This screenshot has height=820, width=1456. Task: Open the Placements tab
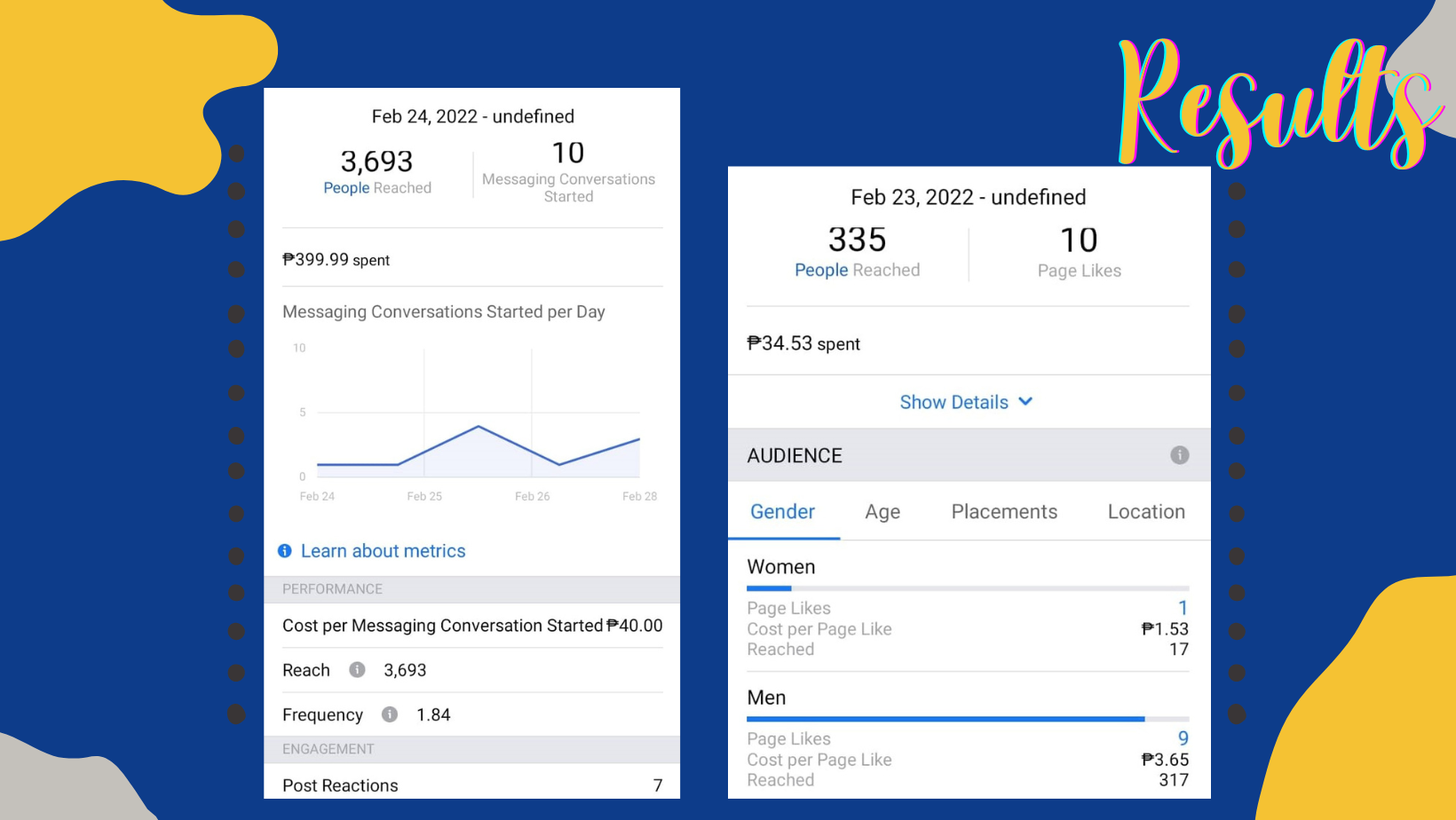point(1004,512)
